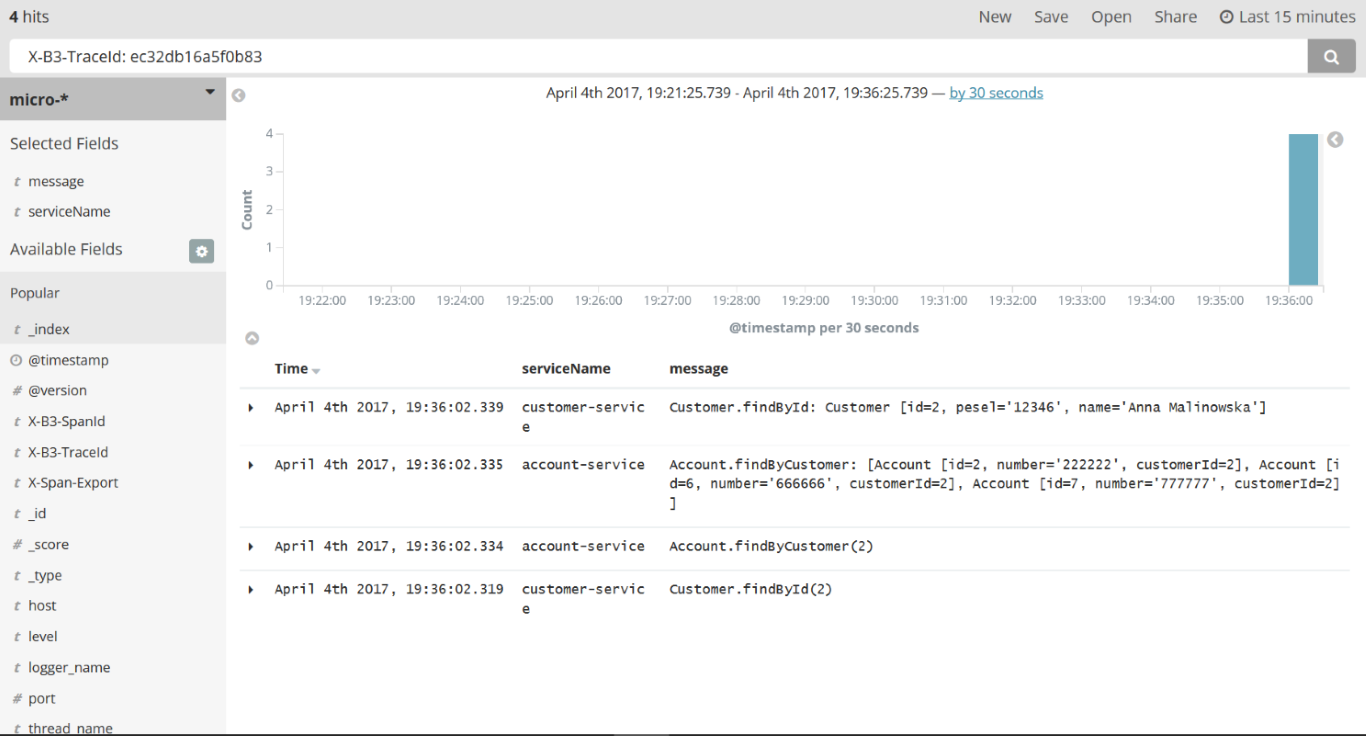The height and width of the screenshot is (736, 1366).
Task: Click the 'by 30 seconds' interval link
Action: [996, 93]
